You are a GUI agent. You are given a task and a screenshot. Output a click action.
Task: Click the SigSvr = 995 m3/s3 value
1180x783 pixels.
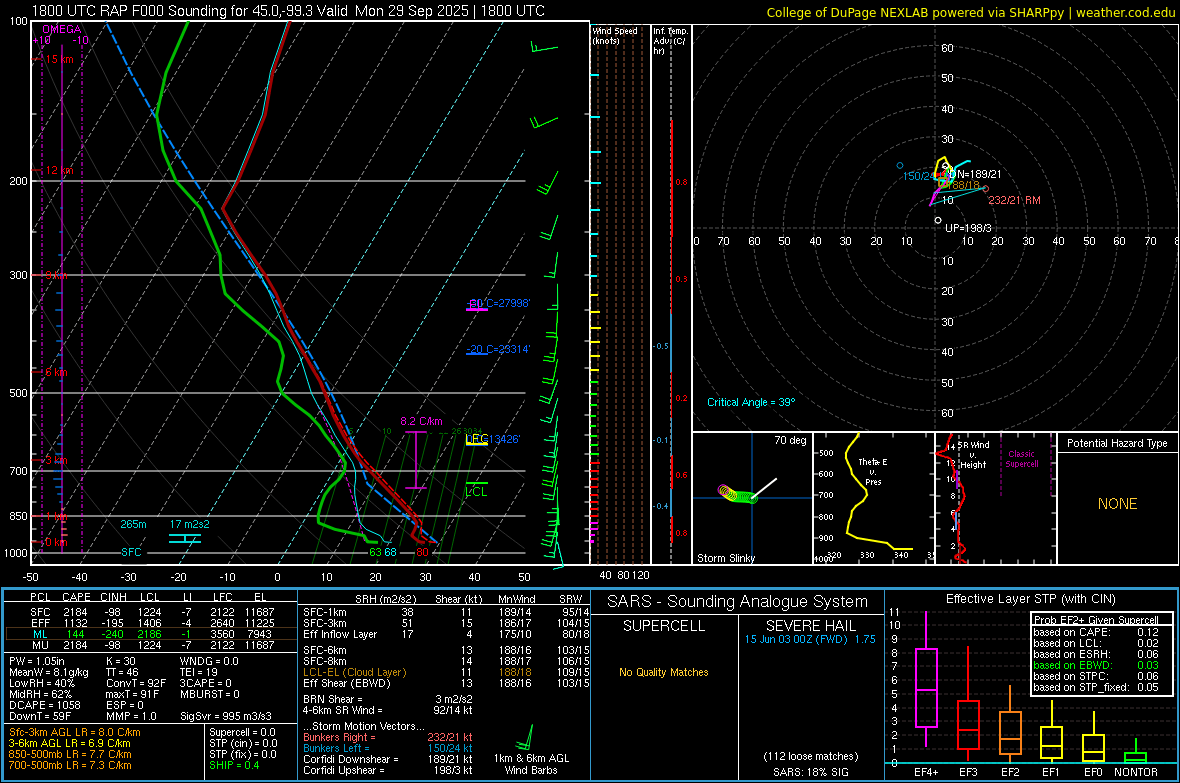point(226,716)
